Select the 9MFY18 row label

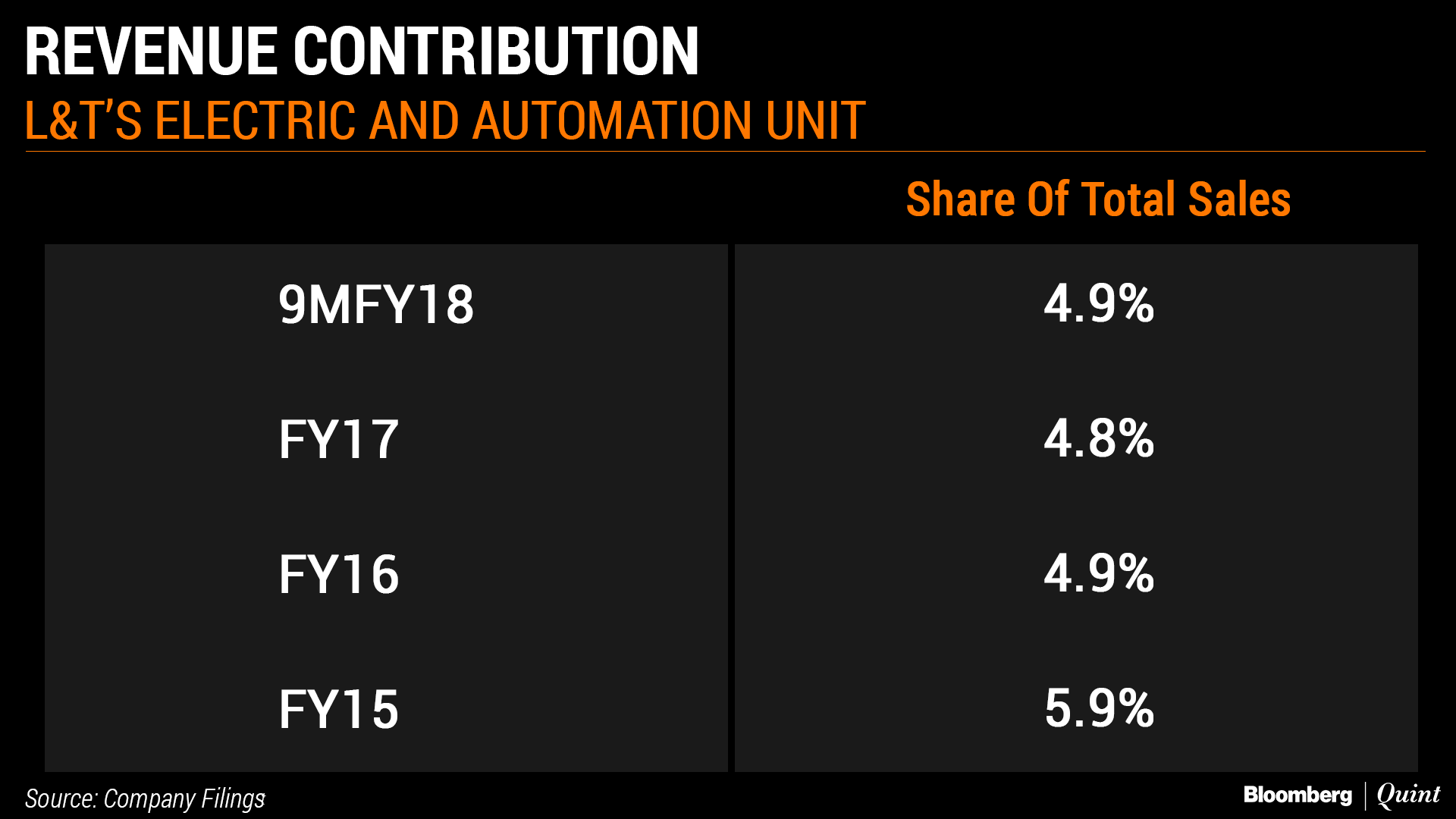[376, 305]
